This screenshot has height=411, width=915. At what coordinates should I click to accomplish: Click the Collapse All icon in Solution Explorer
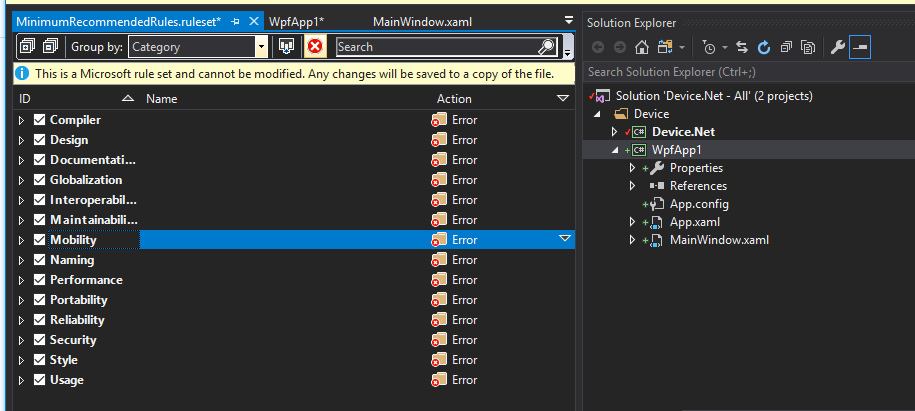(x=786, y=47)
